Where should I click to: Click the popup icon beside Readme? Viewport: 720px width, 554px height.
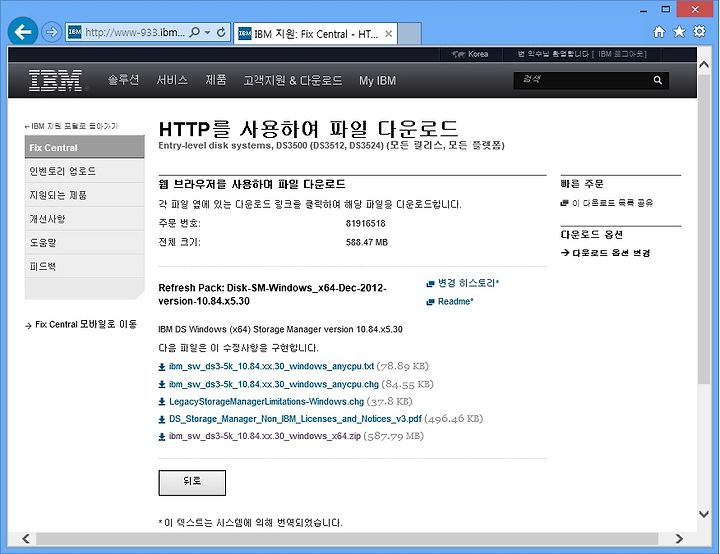tap(430, 302)
